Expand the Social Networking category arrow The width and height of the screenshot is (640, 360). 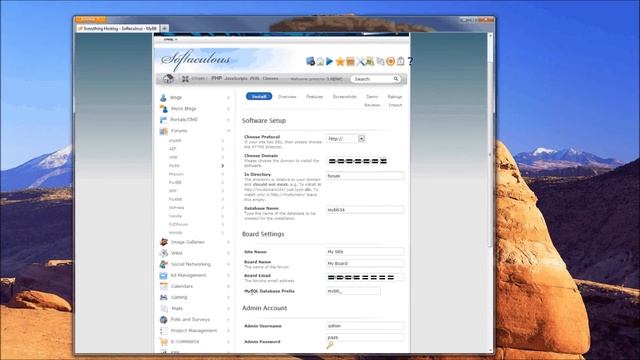pyautogui.click(x=228, y=264)
